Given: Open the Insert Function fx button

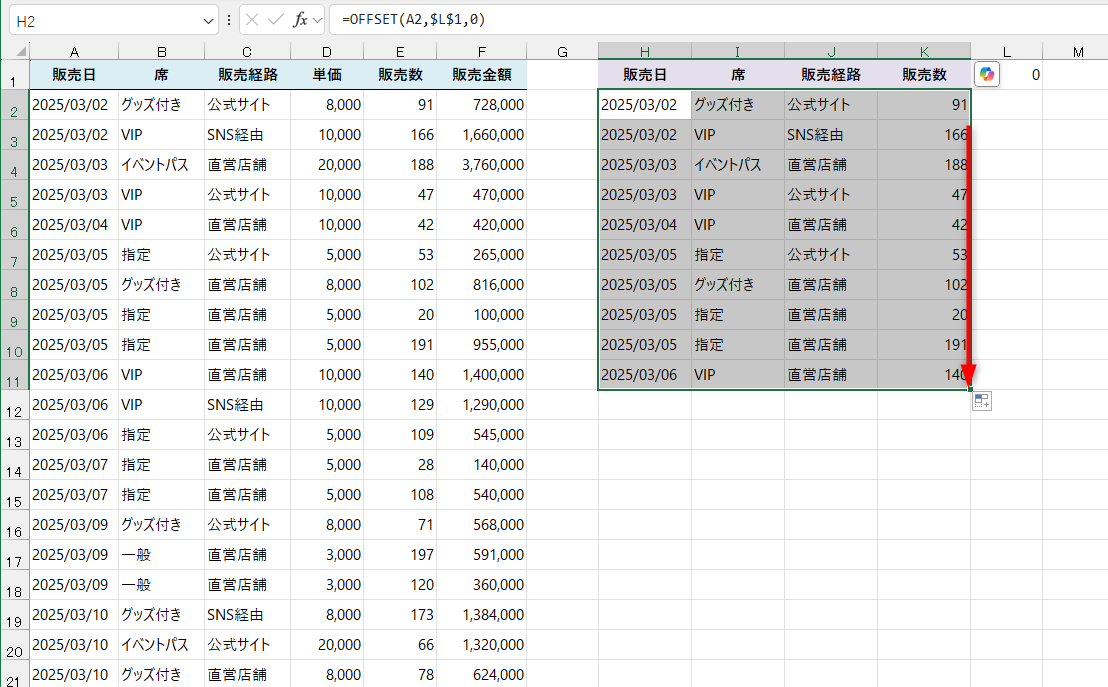Looking at the screenshot, I should click(300, 20).
